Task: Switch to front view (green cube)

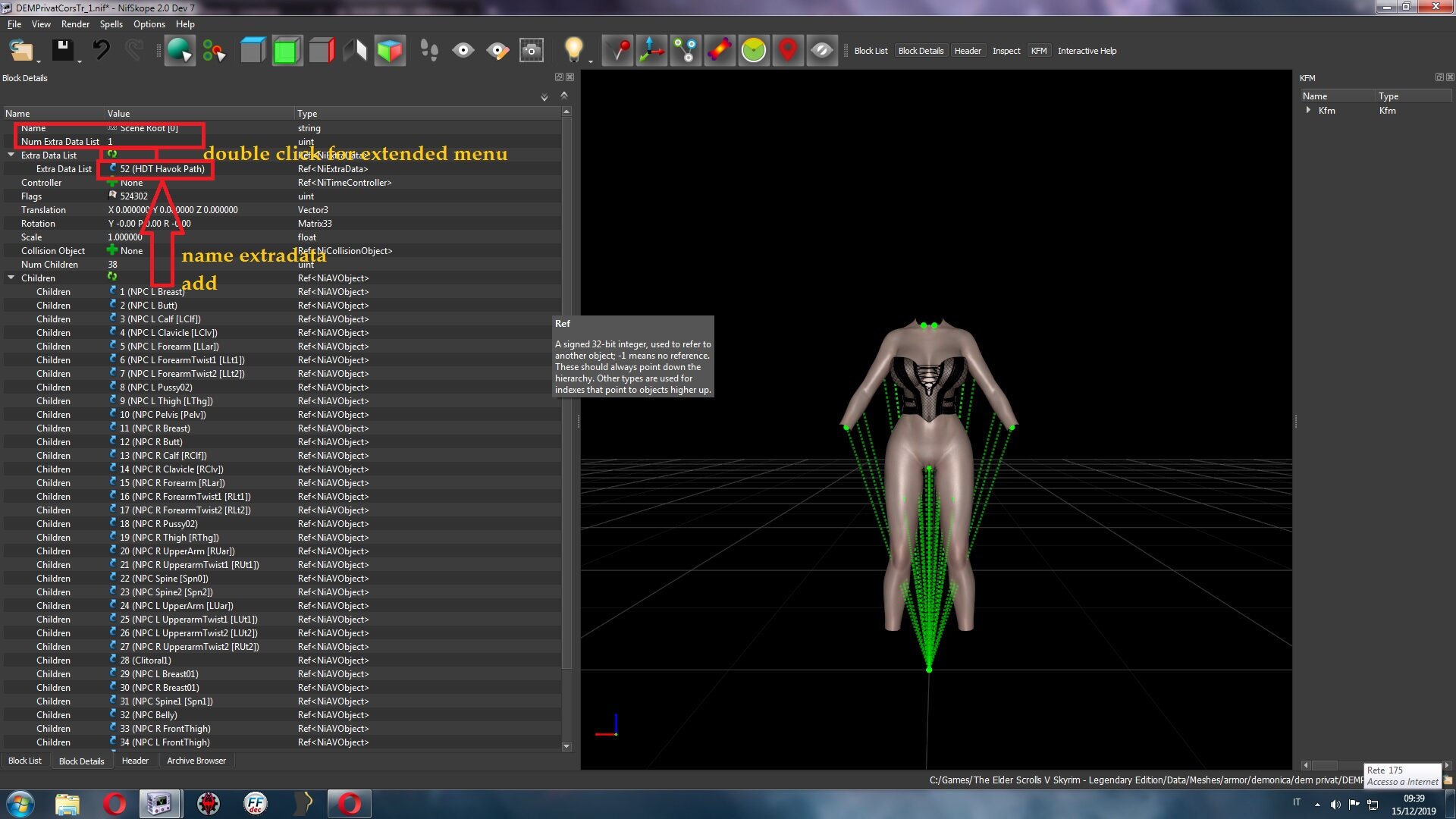Action: point(287,51)
